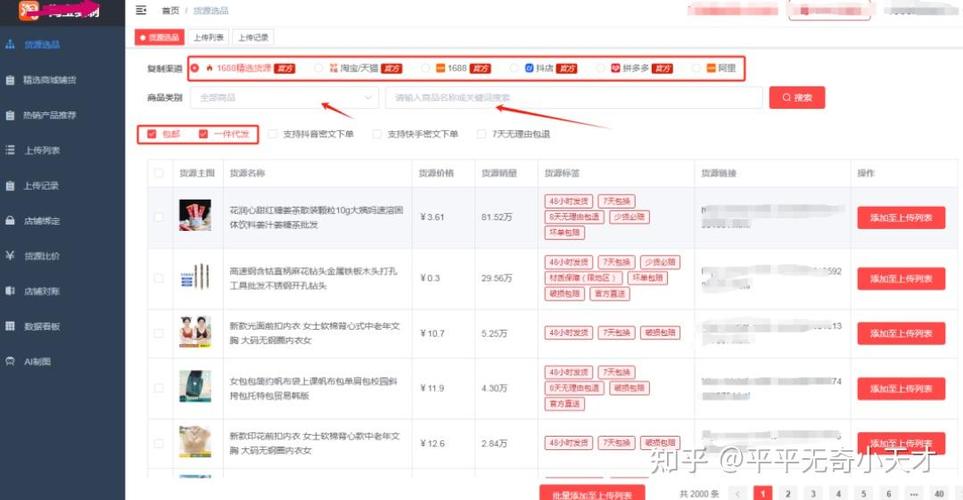The image size is (963, 500).
Task: Collapse sidebar with the hamburger menu icon
Action: [141, 10]
